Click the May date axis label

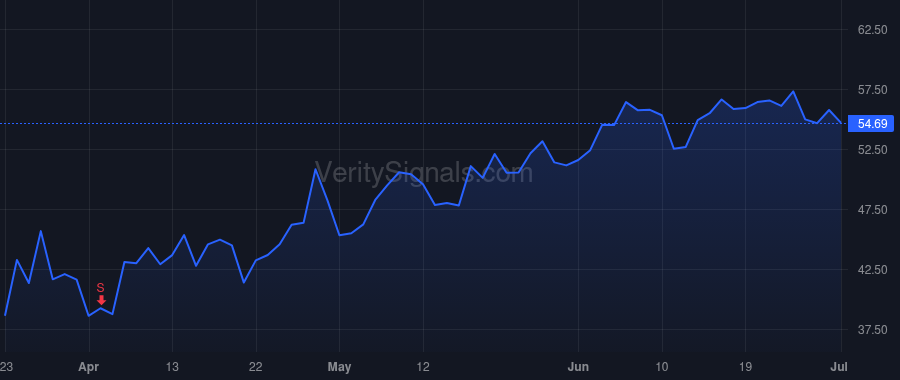339,367
